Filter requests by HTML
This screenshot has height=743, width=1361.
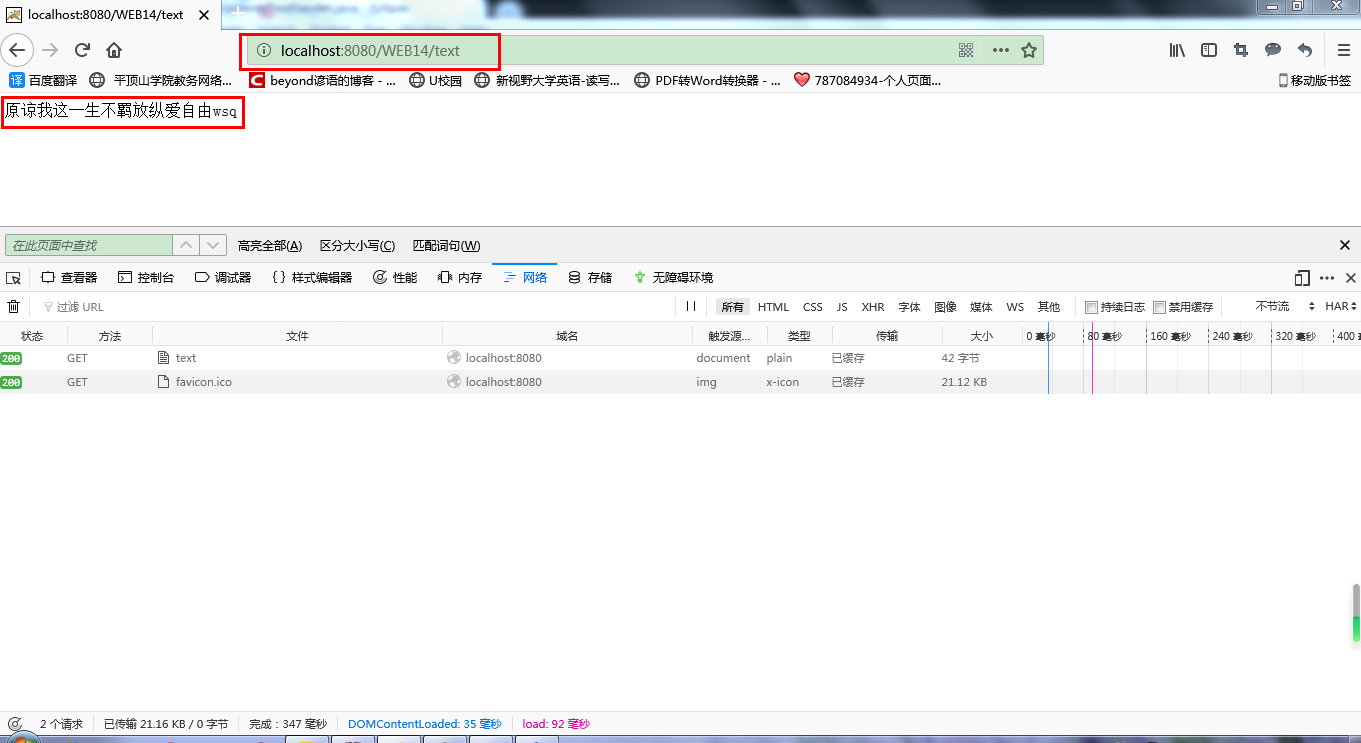773,307
